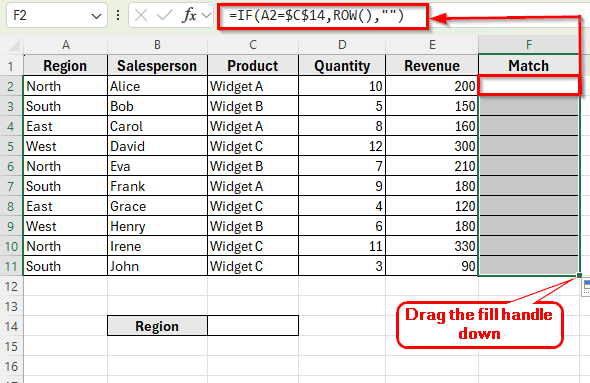The height and width of the screenshot is (383, 590).
Task: Select column F header
Action: click(529, 45)
